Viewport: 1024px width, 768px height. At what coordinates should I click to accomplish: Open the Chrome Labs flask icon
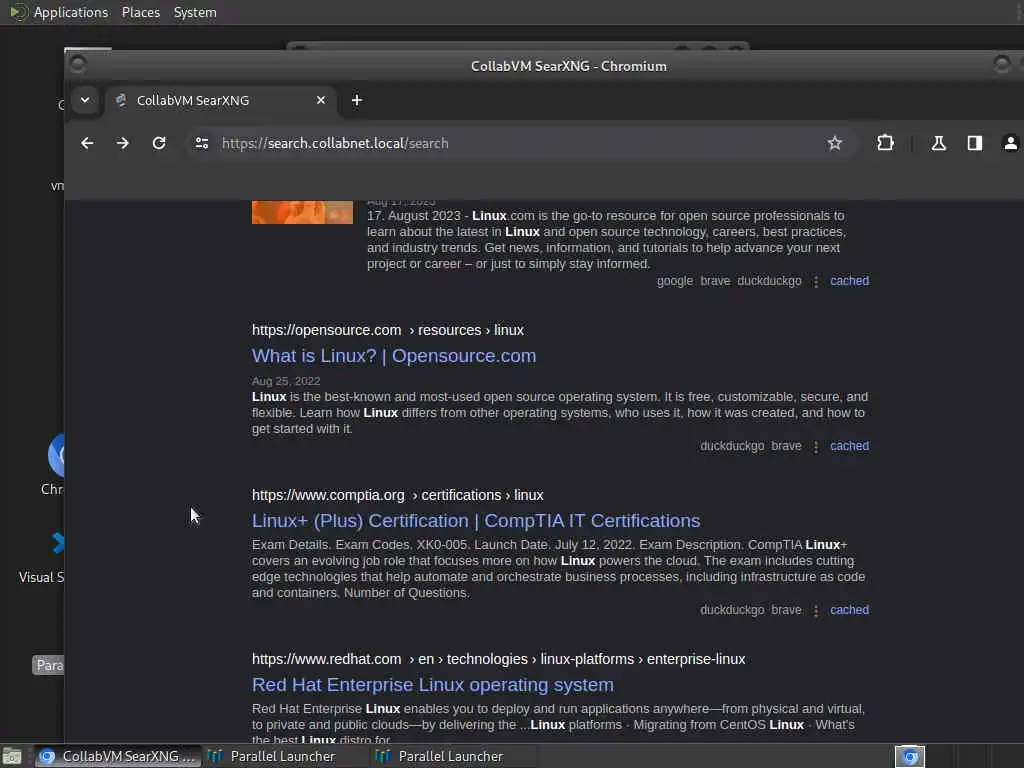(x=938, y=143)
